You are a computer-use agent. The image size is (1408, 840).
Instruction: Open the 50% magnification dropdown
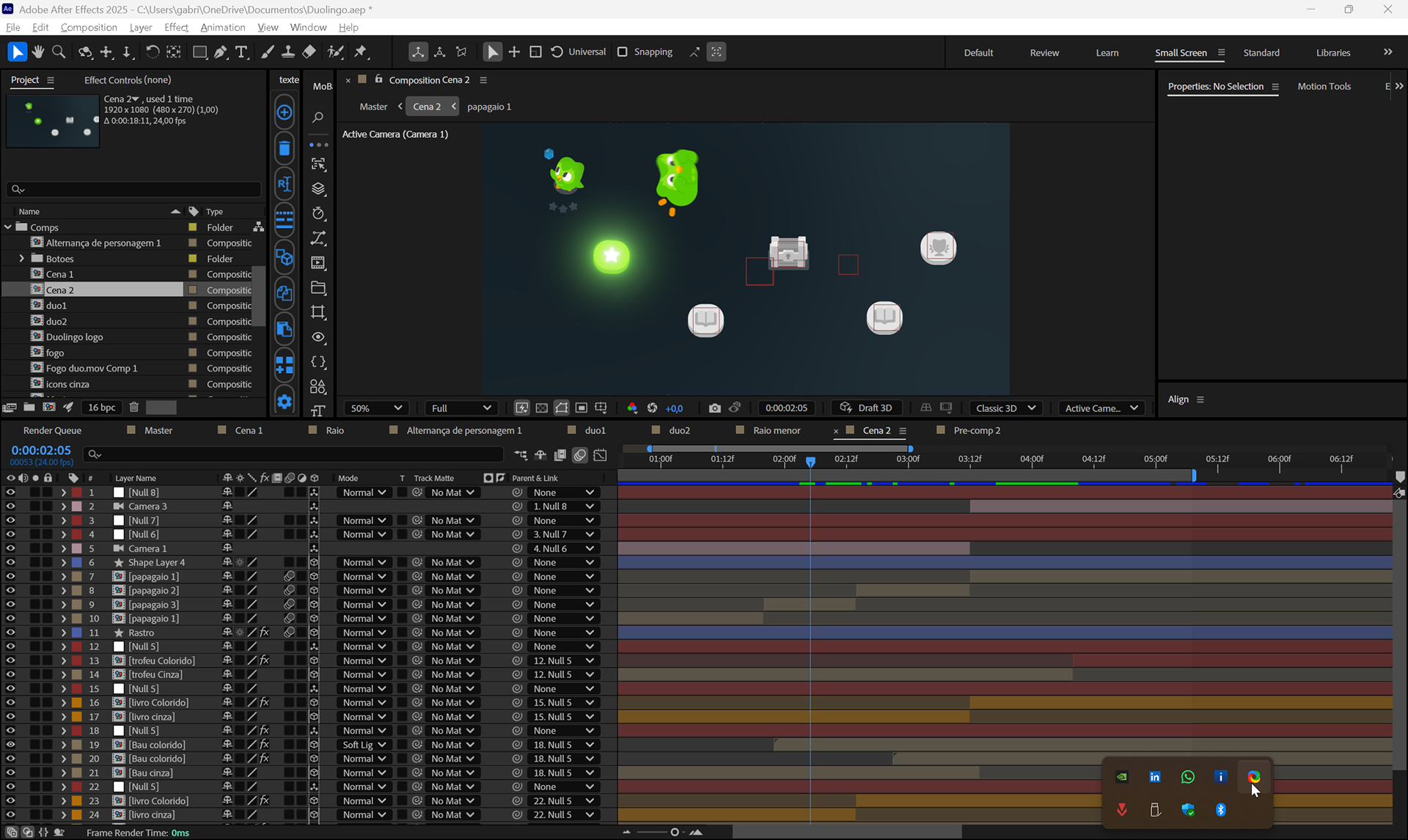(376, 408)
